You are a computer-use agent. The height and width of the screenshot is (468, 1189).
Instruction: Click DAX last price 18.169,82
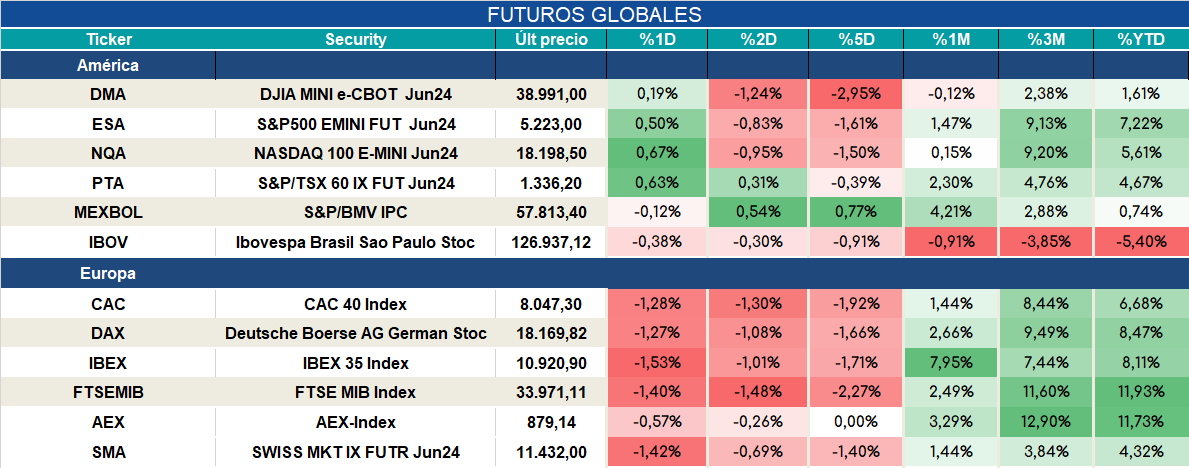pyautogui.click(x=551, y=334)
